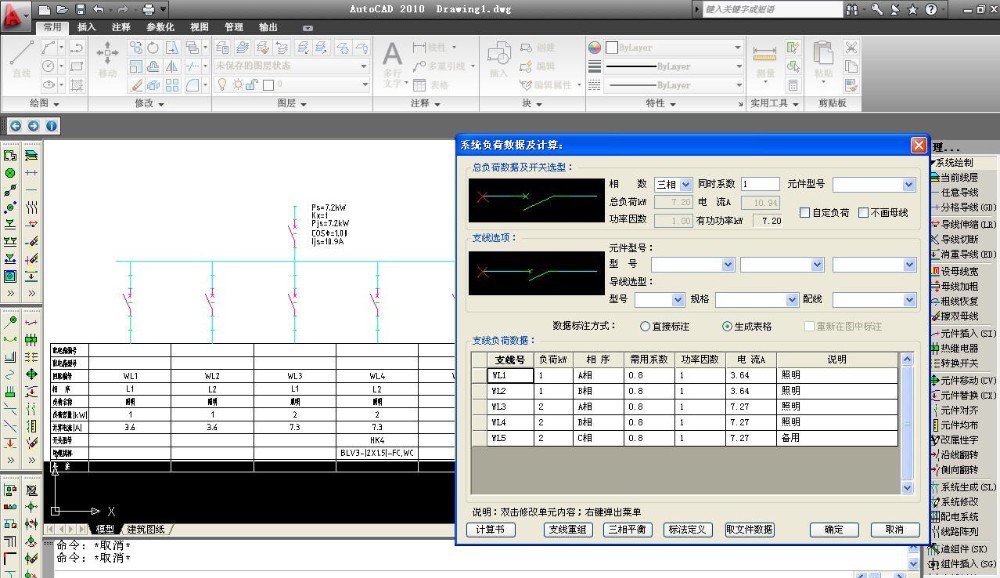Click 母线加粗 in right side menu
The height and width of the screenshot is (578, 1000).
pyautogui.click(x=955, y=286)
